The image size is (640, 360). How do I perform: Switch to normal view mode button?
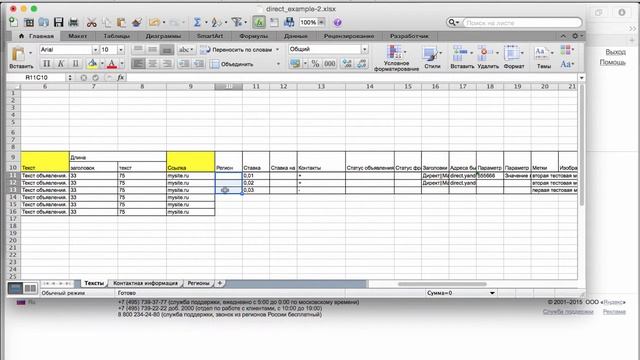tap(16, 289)
